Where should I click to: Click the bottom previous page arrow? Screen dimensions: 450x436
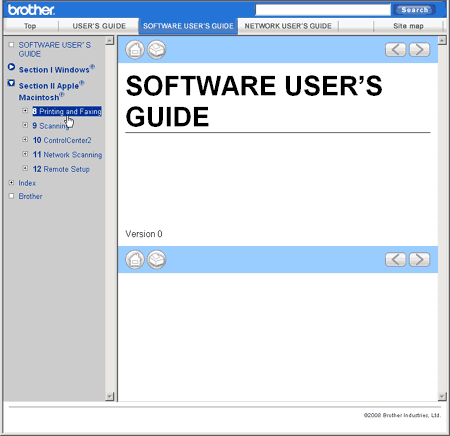click(x=395, y=259)
